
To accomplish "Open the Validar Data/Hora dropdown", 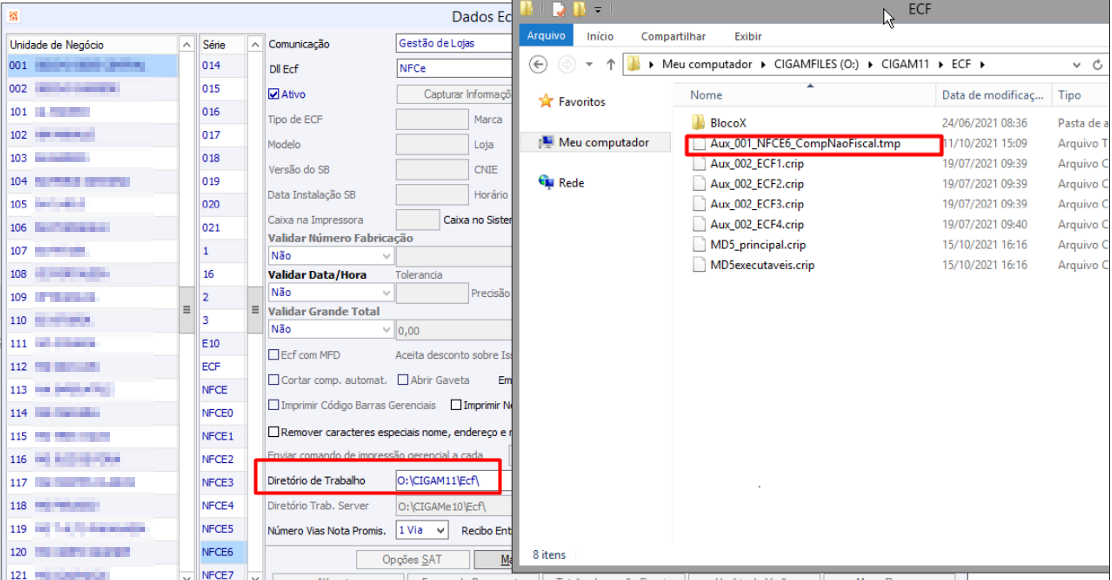I will 330,292.
